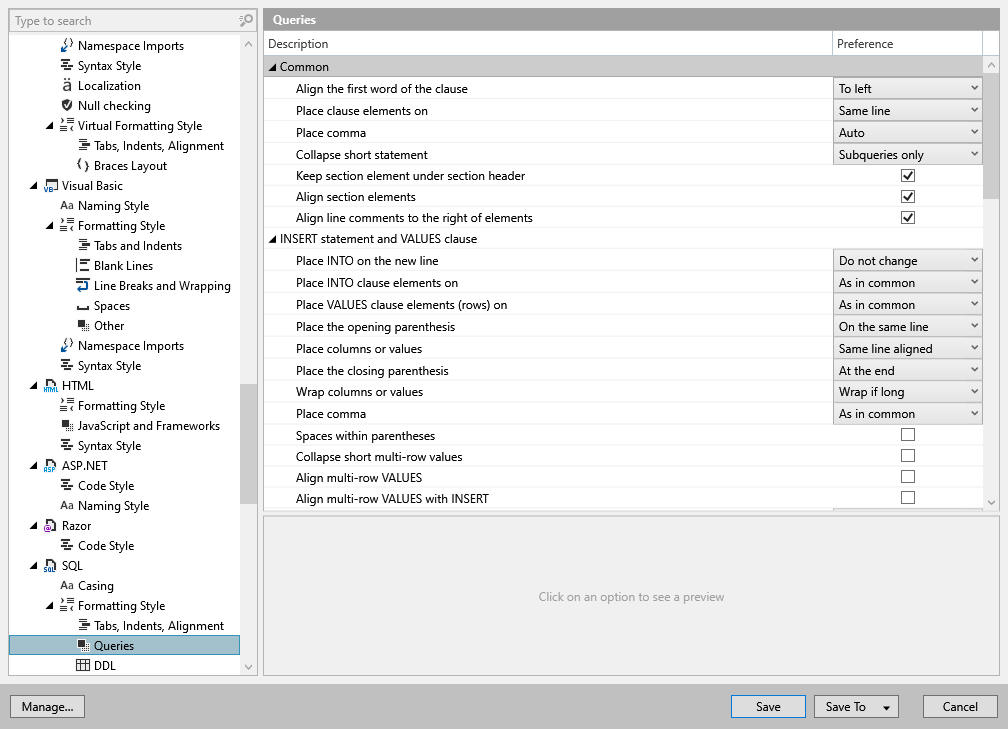1008x729 pixels.
Task: Click the Braces Layout icon
Action: (83, 166)
